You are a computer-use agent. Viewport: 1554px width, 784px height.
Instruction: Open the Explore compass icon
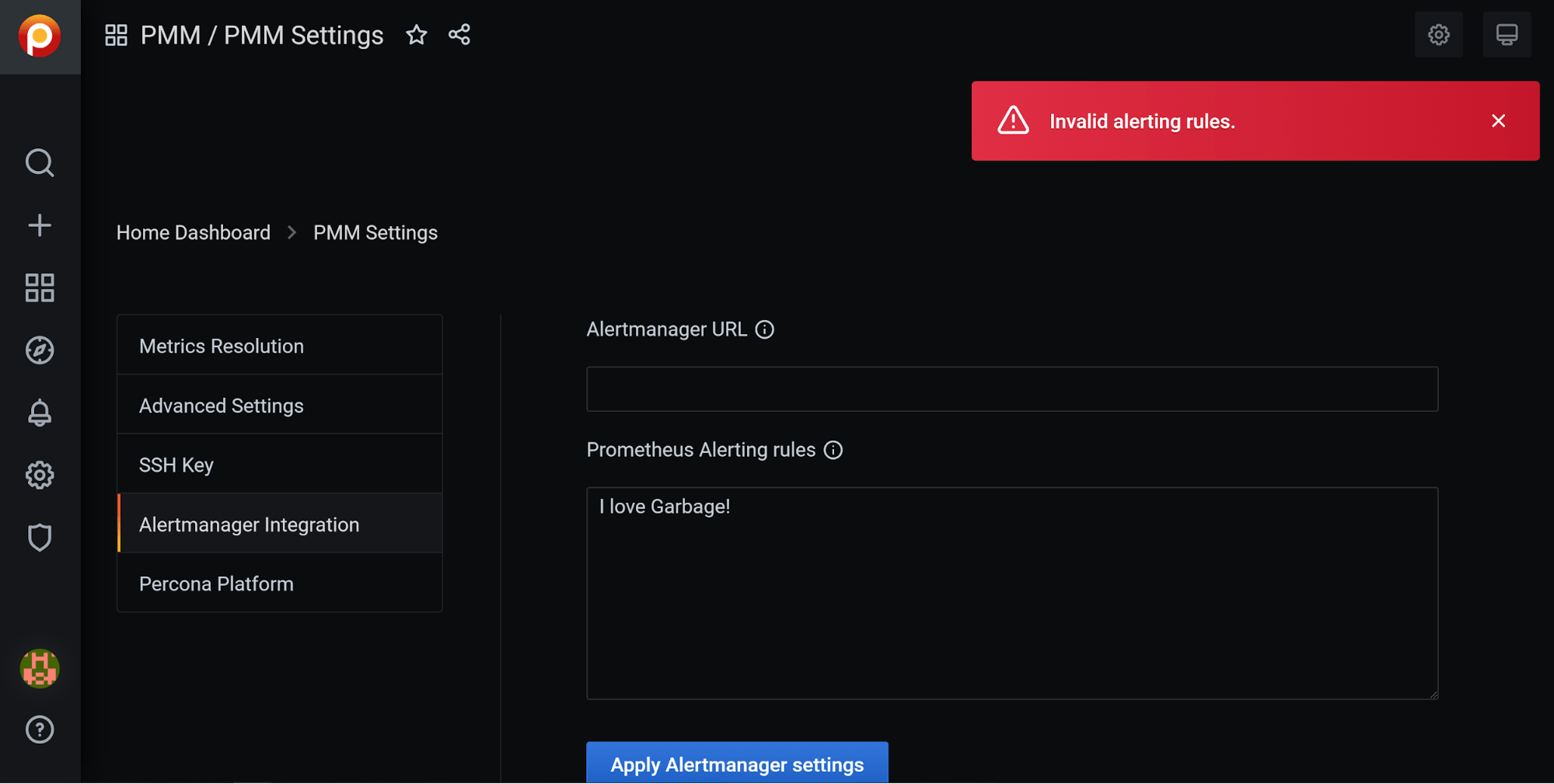pos(40,350)
